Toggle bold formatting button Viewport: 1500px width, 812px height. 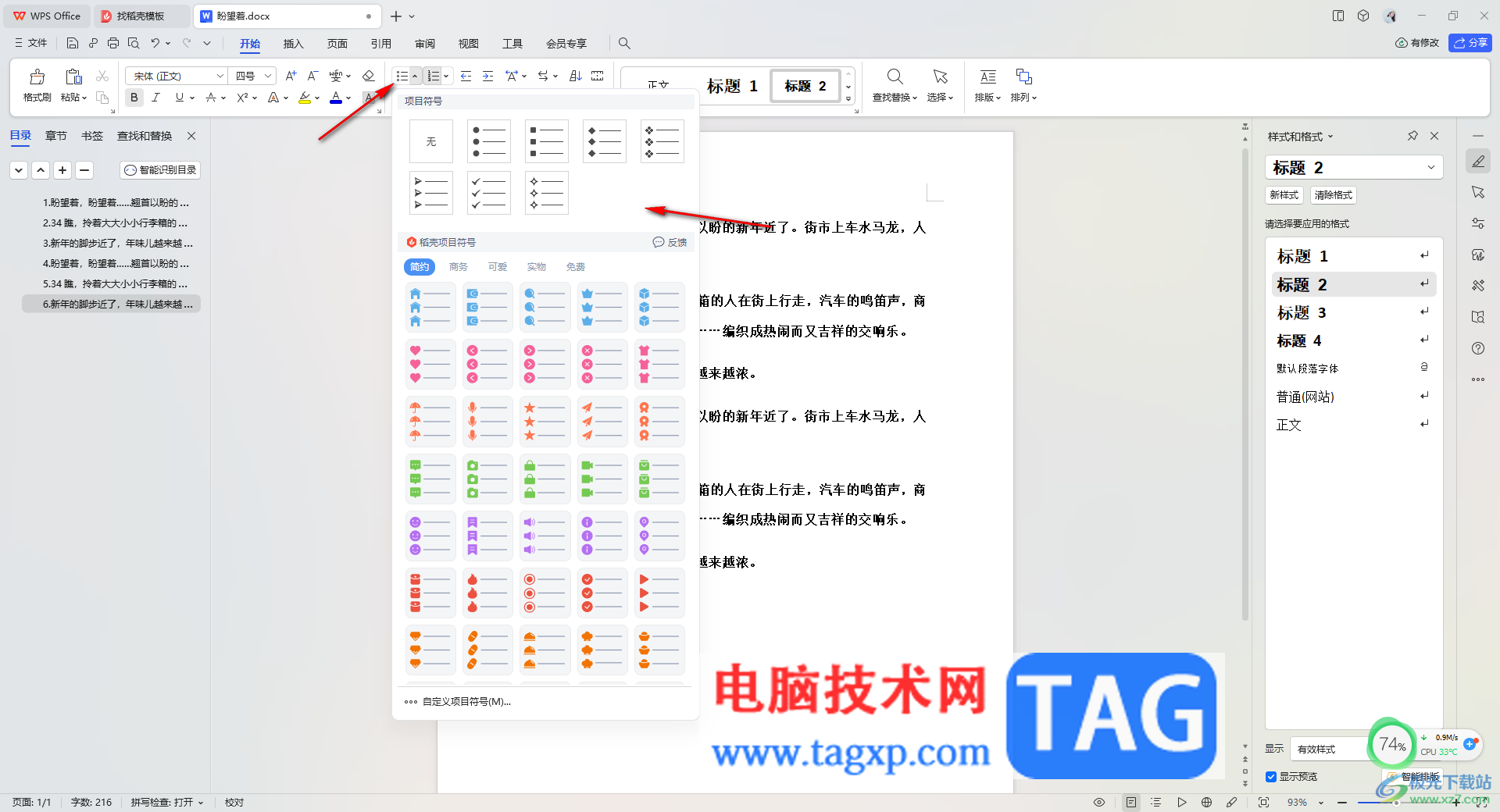coord(134,98)
